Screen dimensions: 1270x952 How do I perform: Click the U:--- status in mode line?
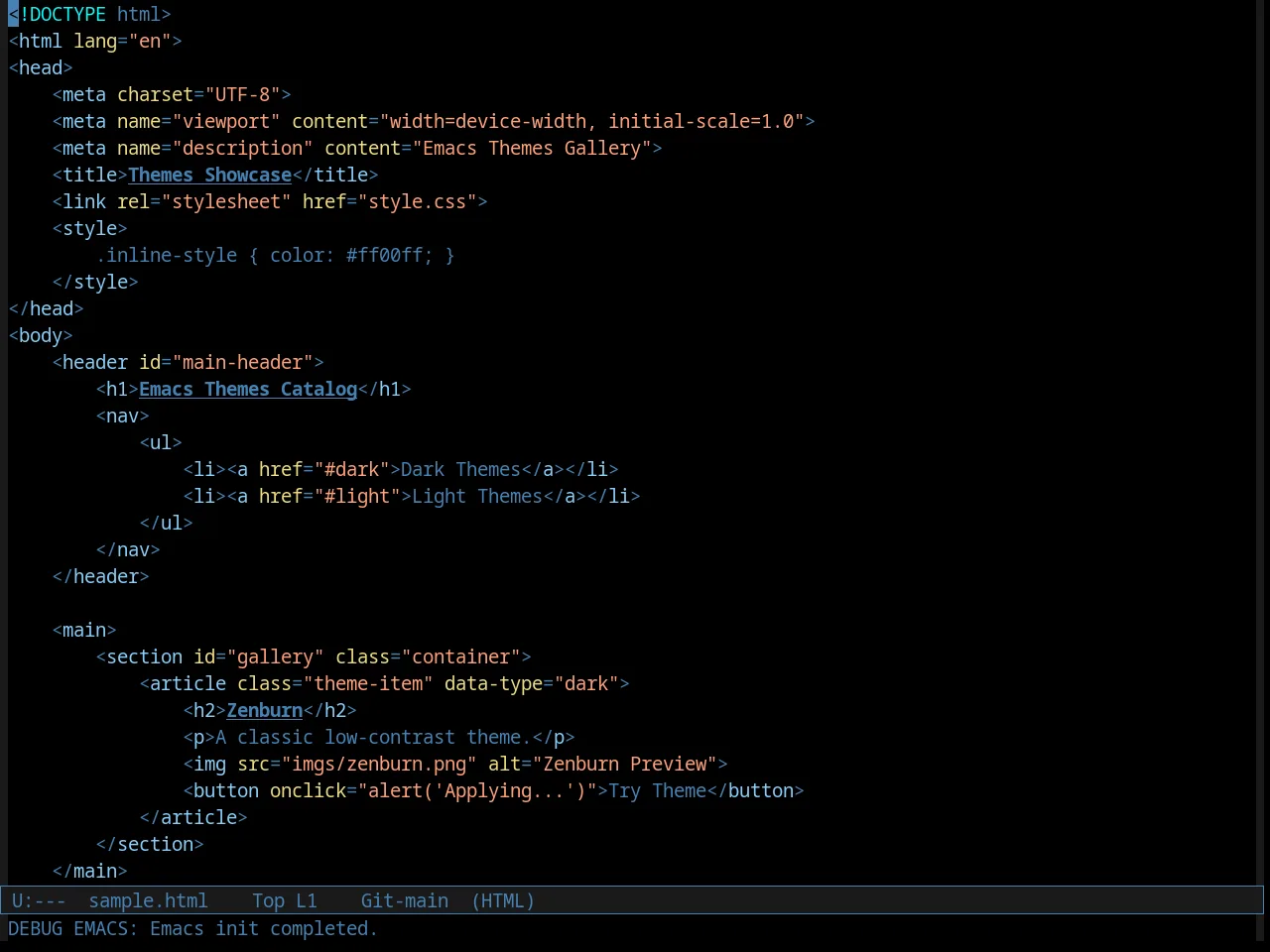(39, 900)
